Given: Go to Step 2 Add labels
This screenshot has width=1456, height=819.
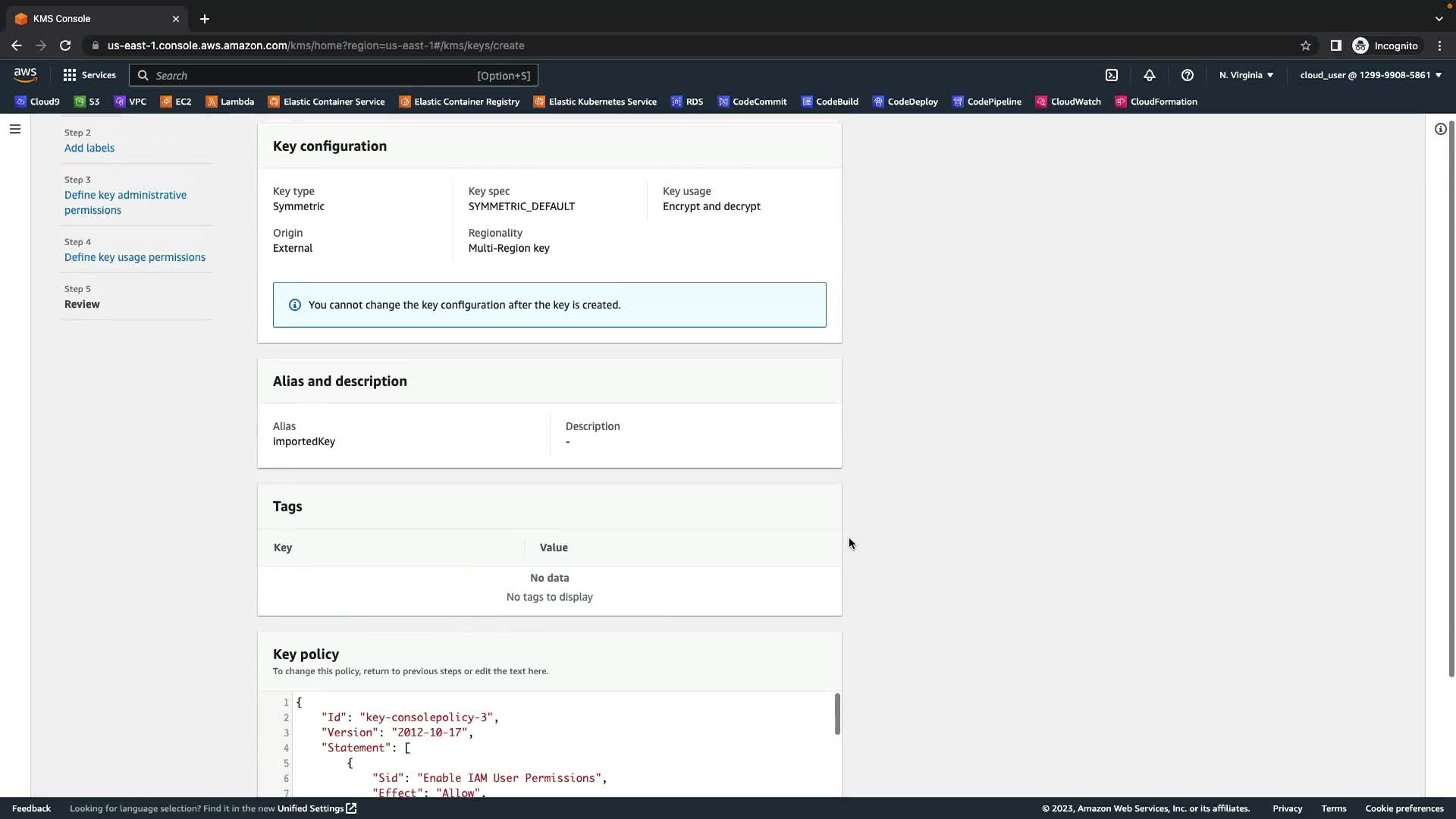Looking at the screenshot, I should click(x=89, y=148).
